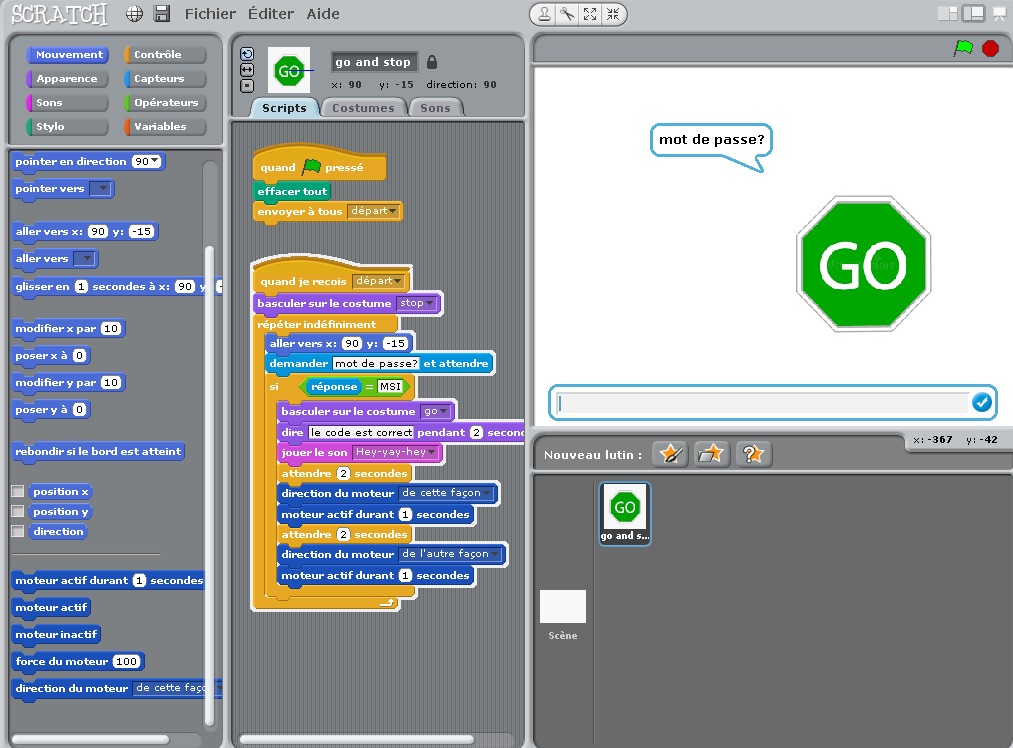Image resolution: width=1013 pixels, height=748 pixels.
Task: Select the Apparence block category
Action: tap(67, 79)
